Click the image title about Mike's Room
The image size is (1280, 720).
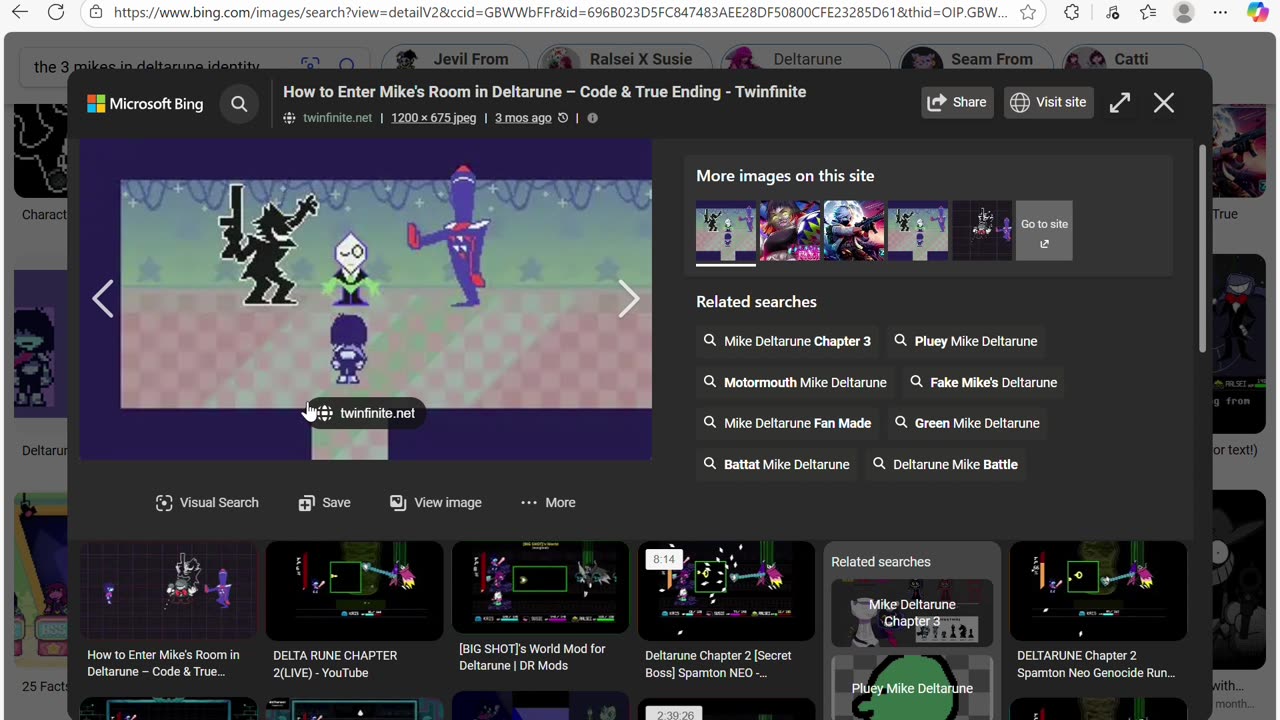(x=544, y=92)
